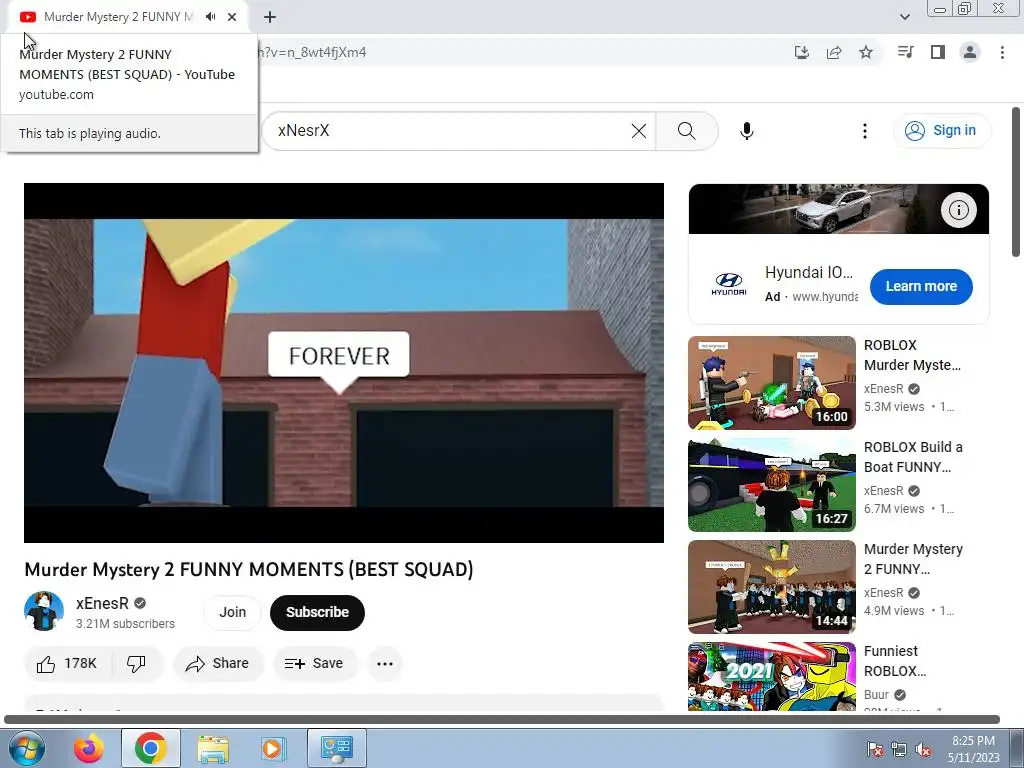Click the horizontal page scrollbar

[502, 720]
